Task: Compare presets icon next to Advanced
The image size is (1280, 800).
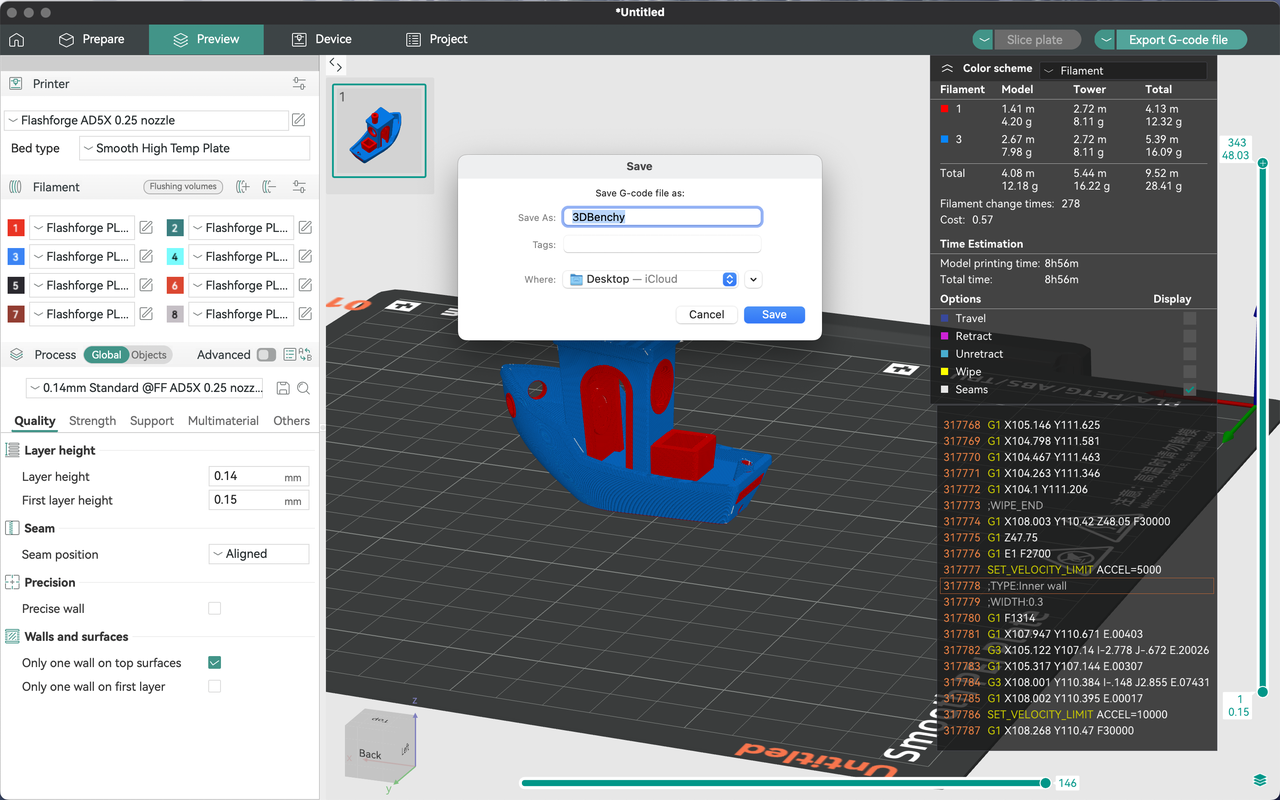Action: coord(306,355)
